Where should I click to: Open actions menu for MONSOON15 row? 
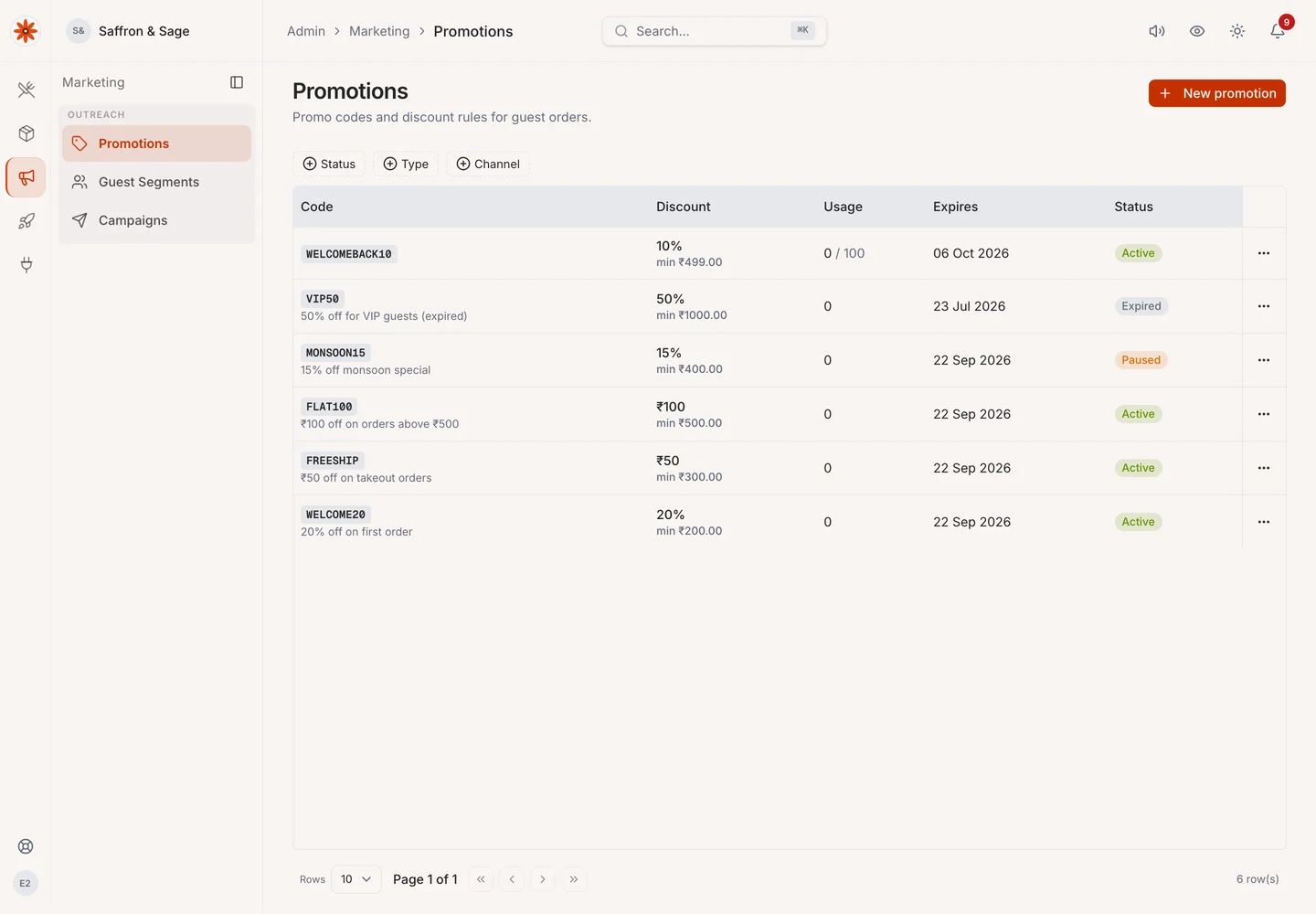point(1264,360)
